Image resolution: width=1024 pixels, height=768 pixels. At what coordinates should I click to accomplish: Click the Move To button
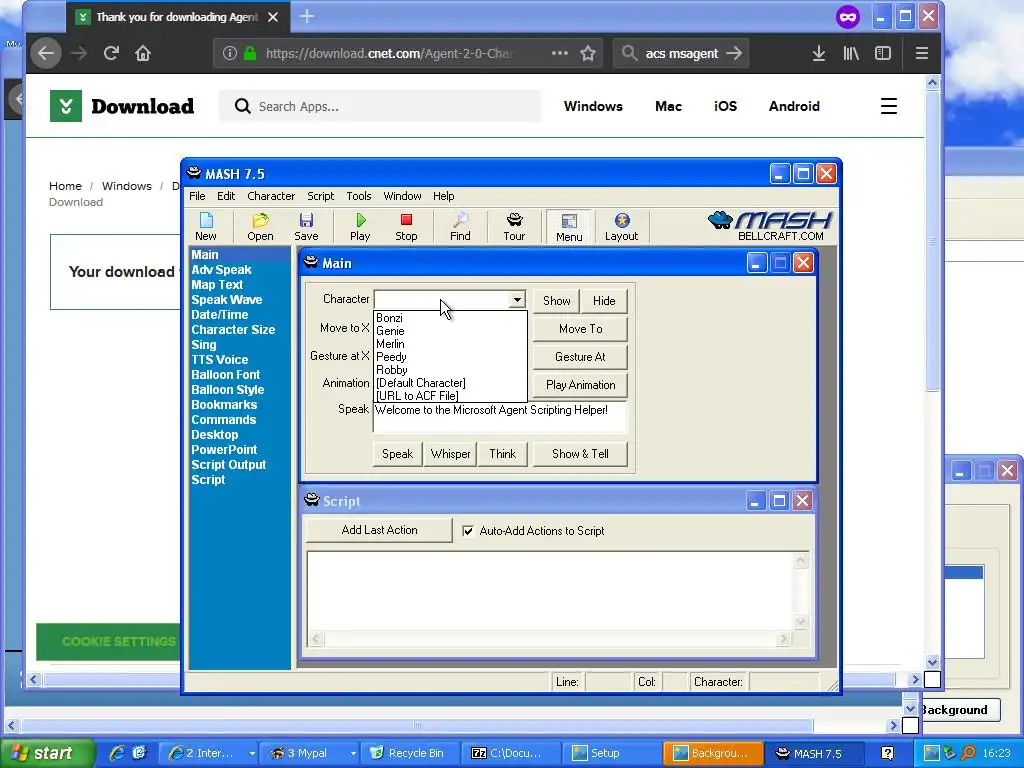click(x=581, y=328)
